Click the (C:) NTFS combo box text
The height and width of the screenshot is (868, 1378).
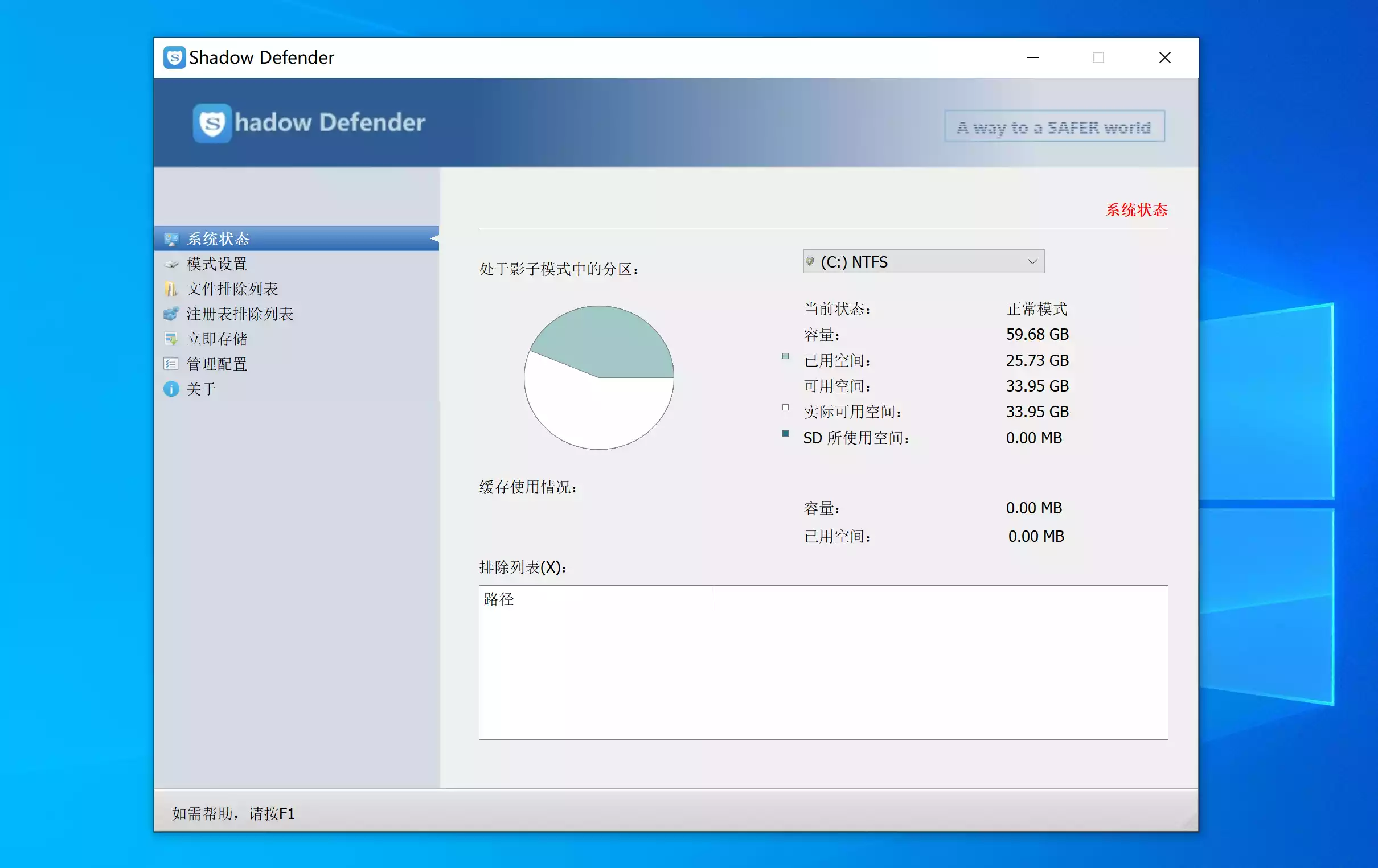click(x=854, y=262)
